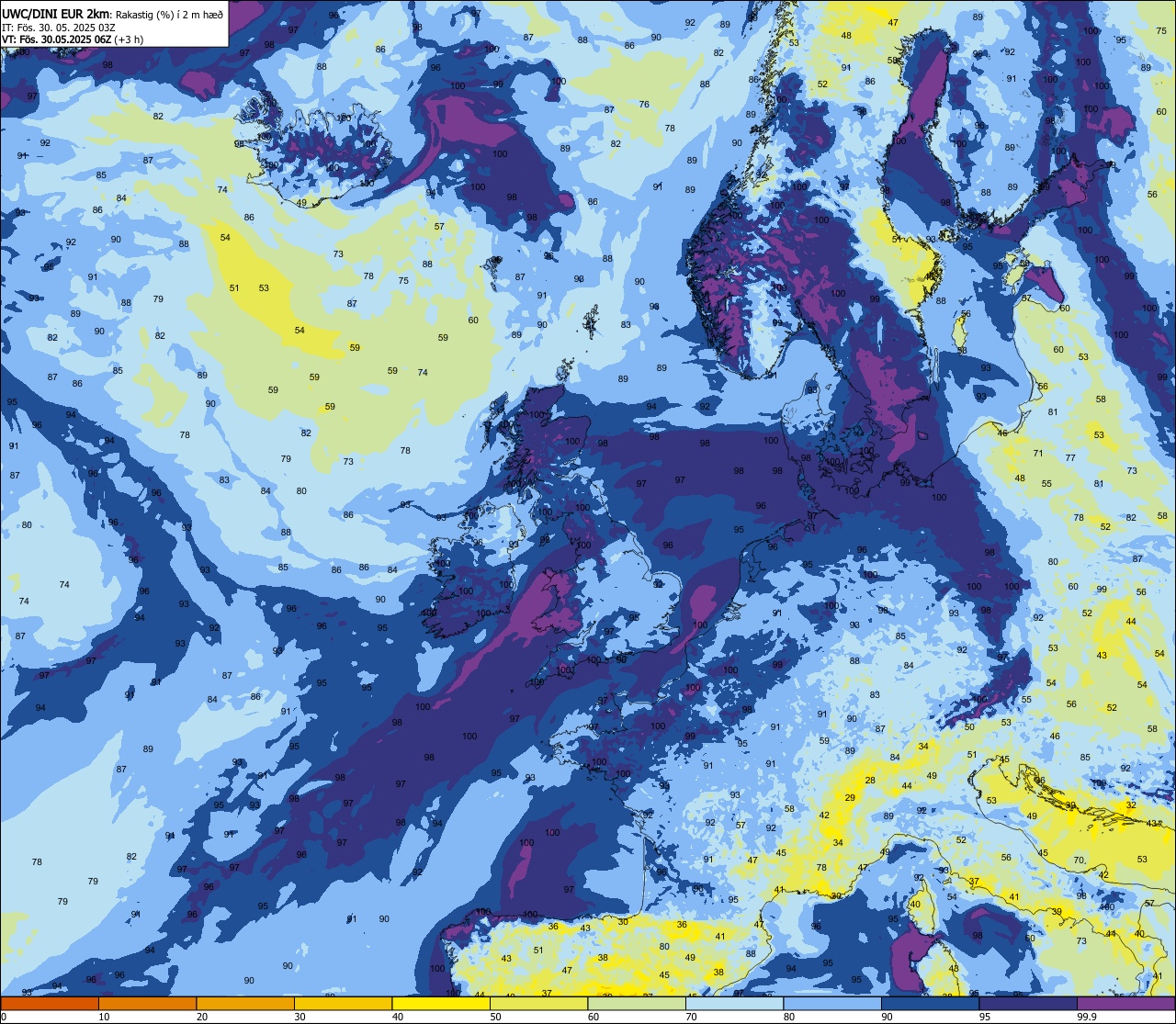The width and height of the screenshot is (1176, 1024).
Task: Click the purple above-99.9 legend swatch
Action: [x=1125, y=1003]
